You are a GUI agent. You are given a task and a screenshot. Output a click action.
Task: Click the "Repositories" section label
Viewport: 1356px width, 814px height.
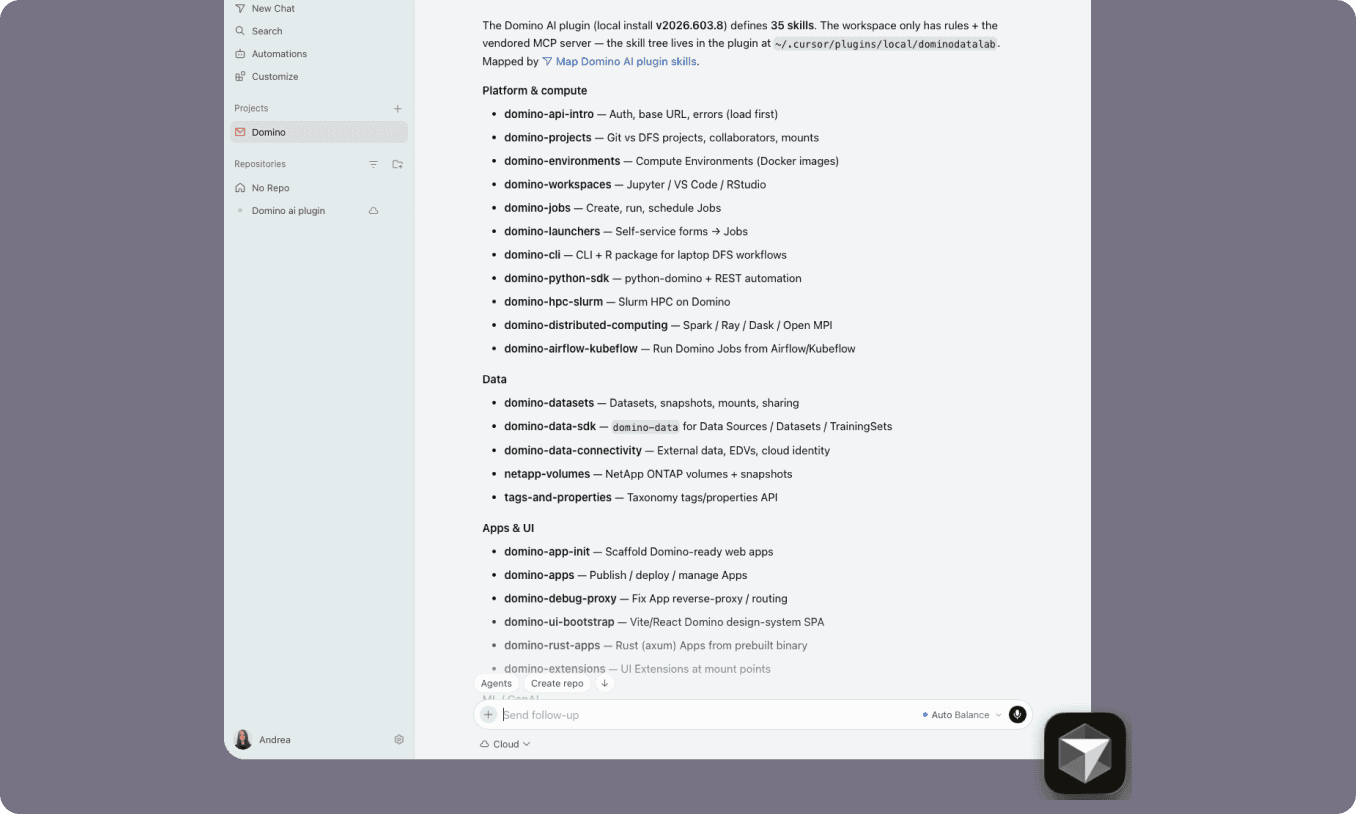pos(260,164)
